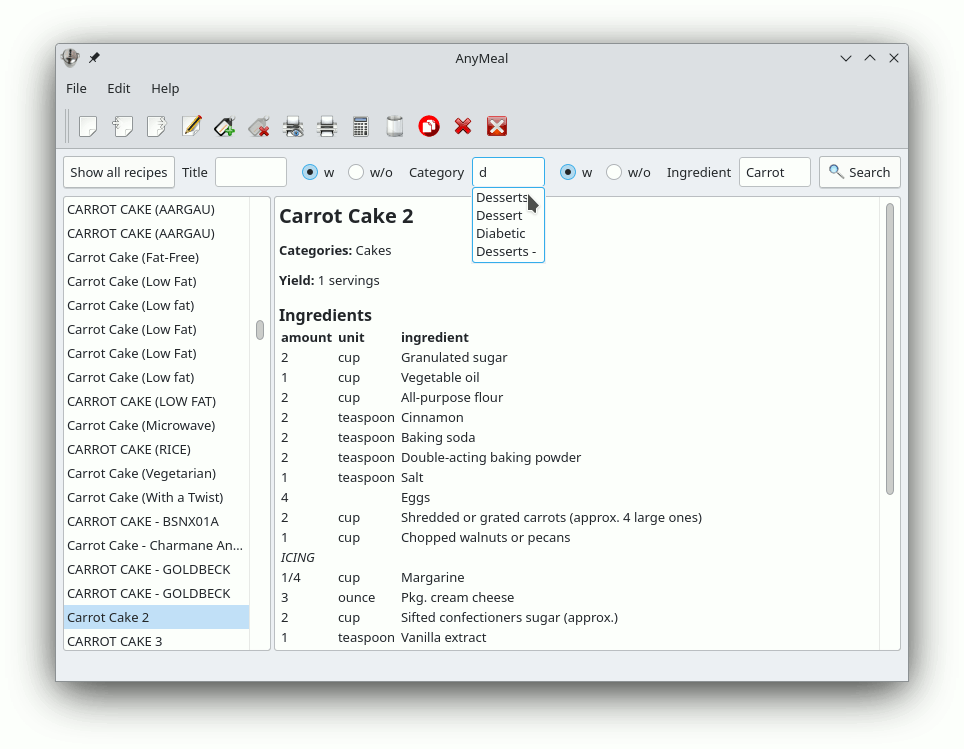964x749 pixels.
Task: Choose 'Diabetic' from the category suggestions
Action: click(x=501, y=234)
